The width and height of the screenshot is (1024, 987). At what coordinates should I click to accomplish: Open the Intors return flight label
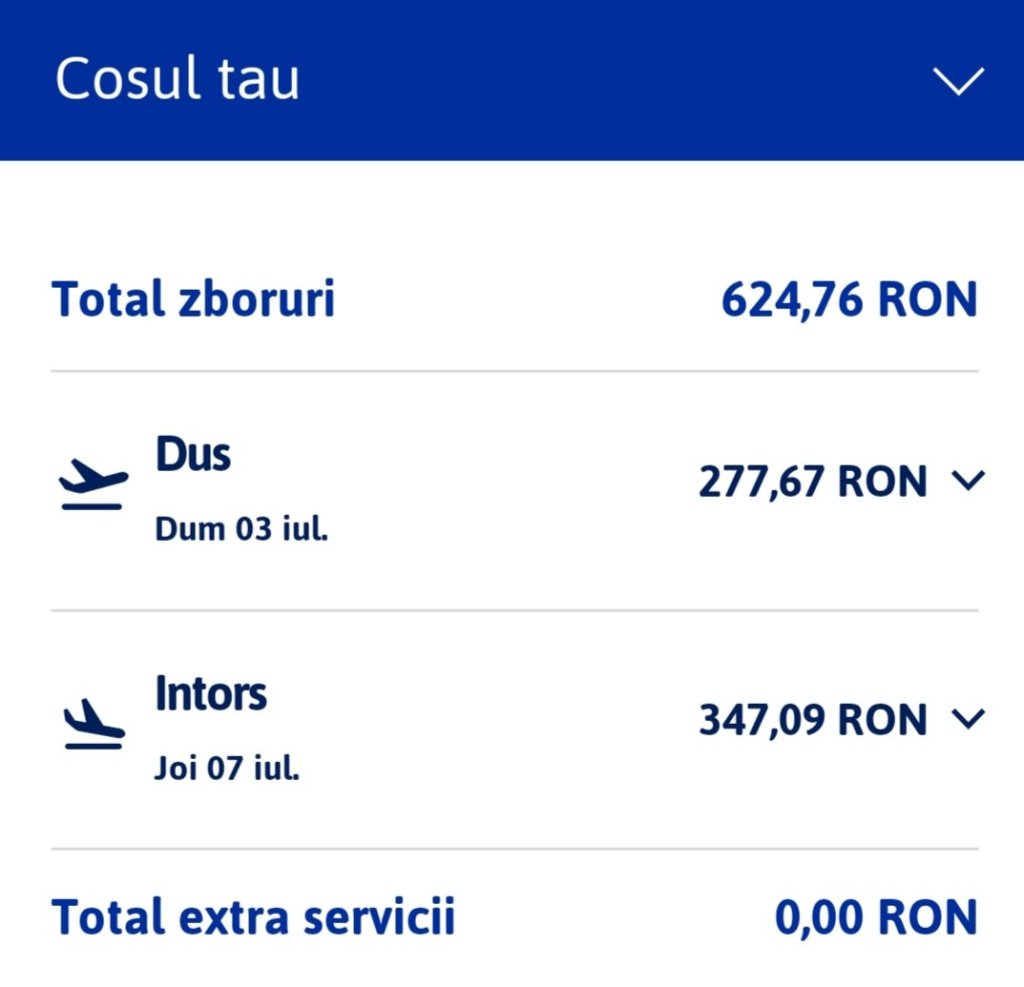pyautogui.click(x=211, y=693)
